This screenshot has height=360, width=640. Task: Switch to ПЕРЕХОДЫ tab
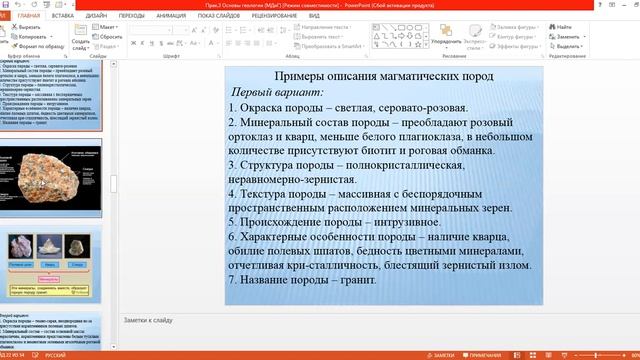coord(131,16)
